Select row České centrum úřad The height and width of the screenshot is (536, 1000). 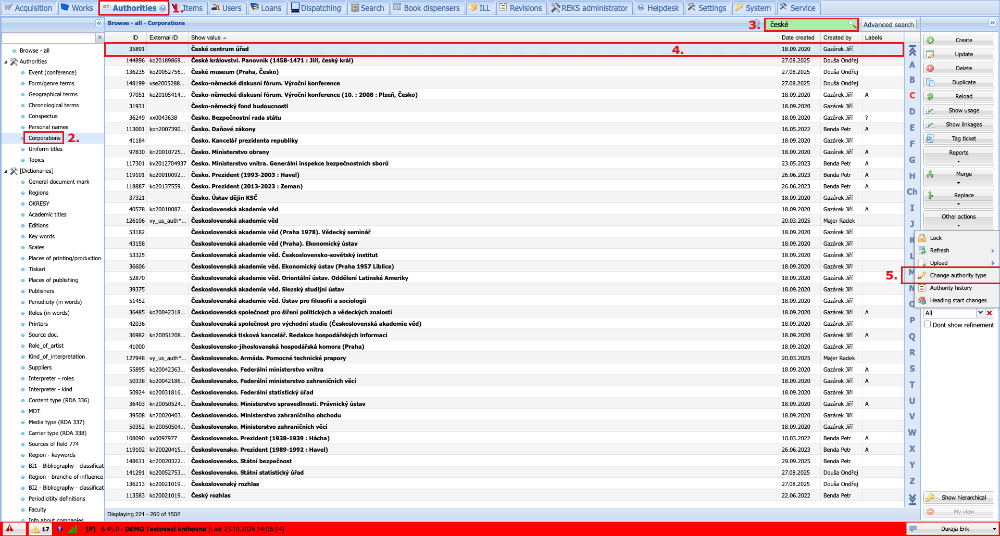[x=504, y=48]
